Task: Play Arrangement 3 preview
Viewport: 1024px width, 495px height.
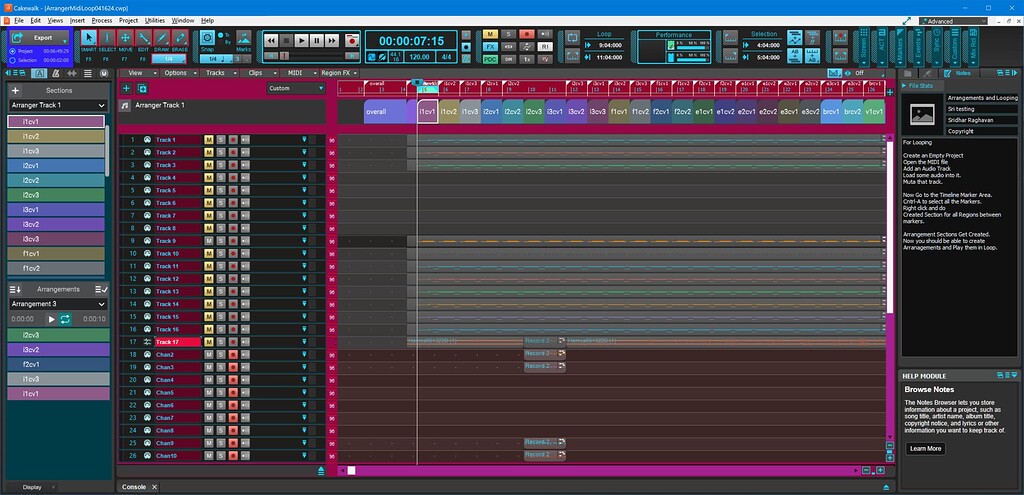Action: (52, 319)
